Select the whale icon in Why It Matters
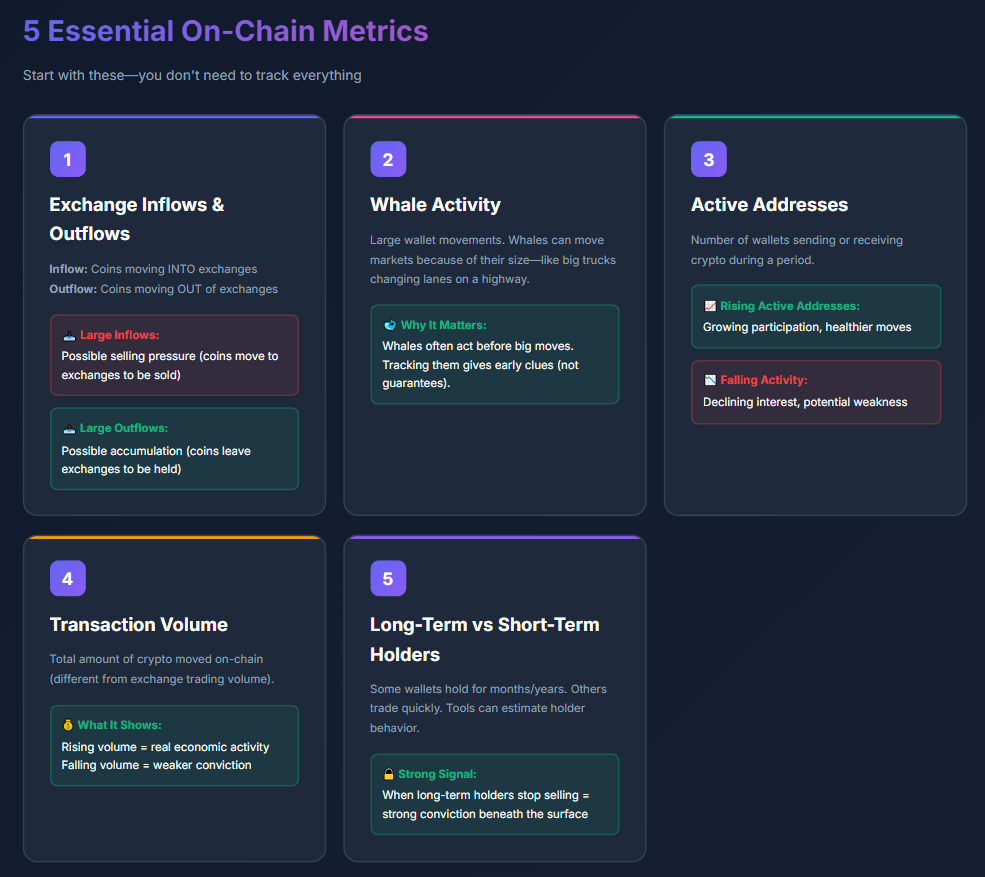Viewport: 985px width, 877px height. pos(391,324)
